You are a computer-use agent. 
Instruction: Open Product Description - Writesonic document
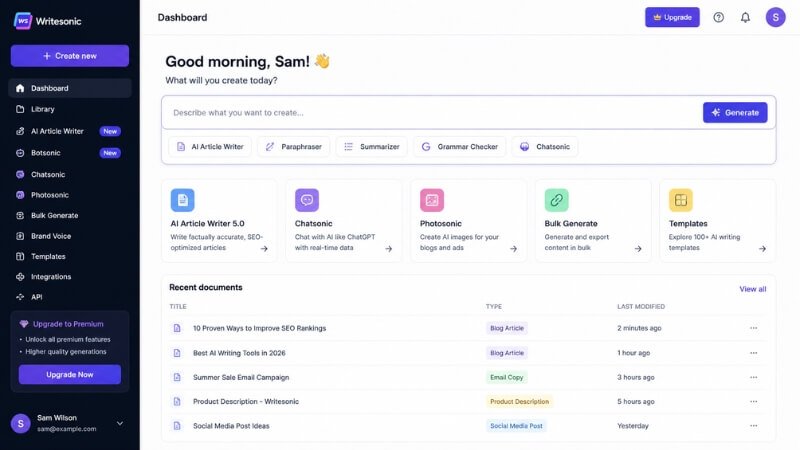246,402
